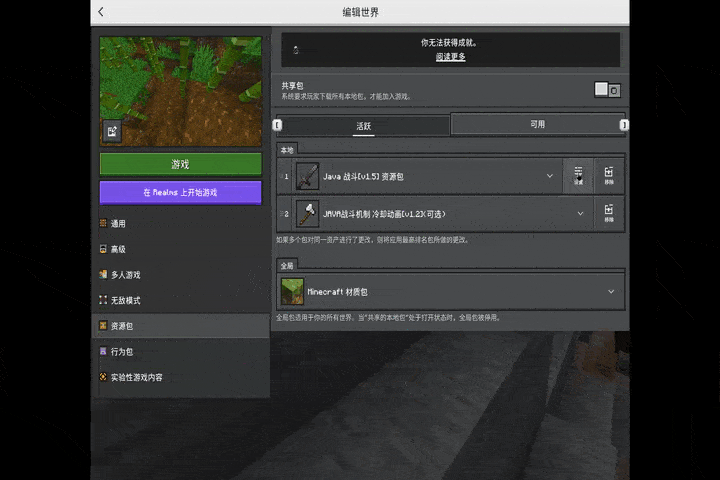Remove the JAVA战斗机制 冷却动画 pack

coord(608,214)
